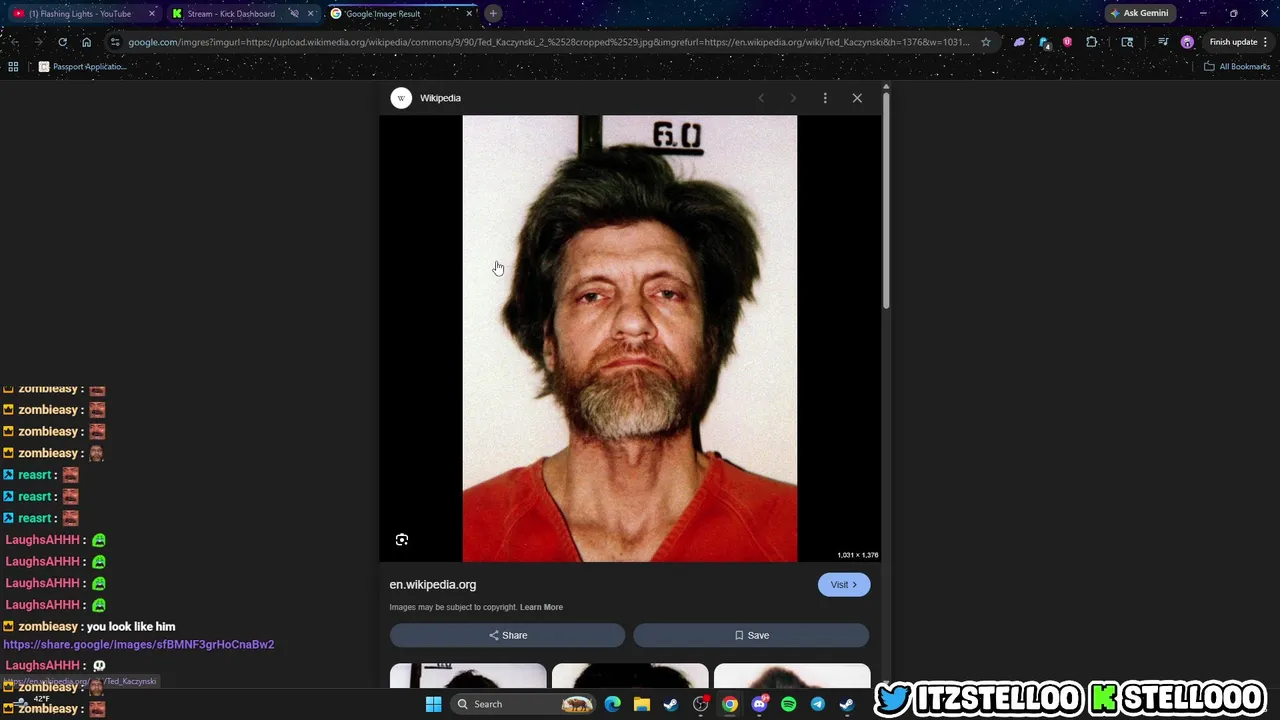Image resolution: width=1280 pixels, height=720 pixels.
Task: Open Telegram from the taskbar
Action: (817, 704)
